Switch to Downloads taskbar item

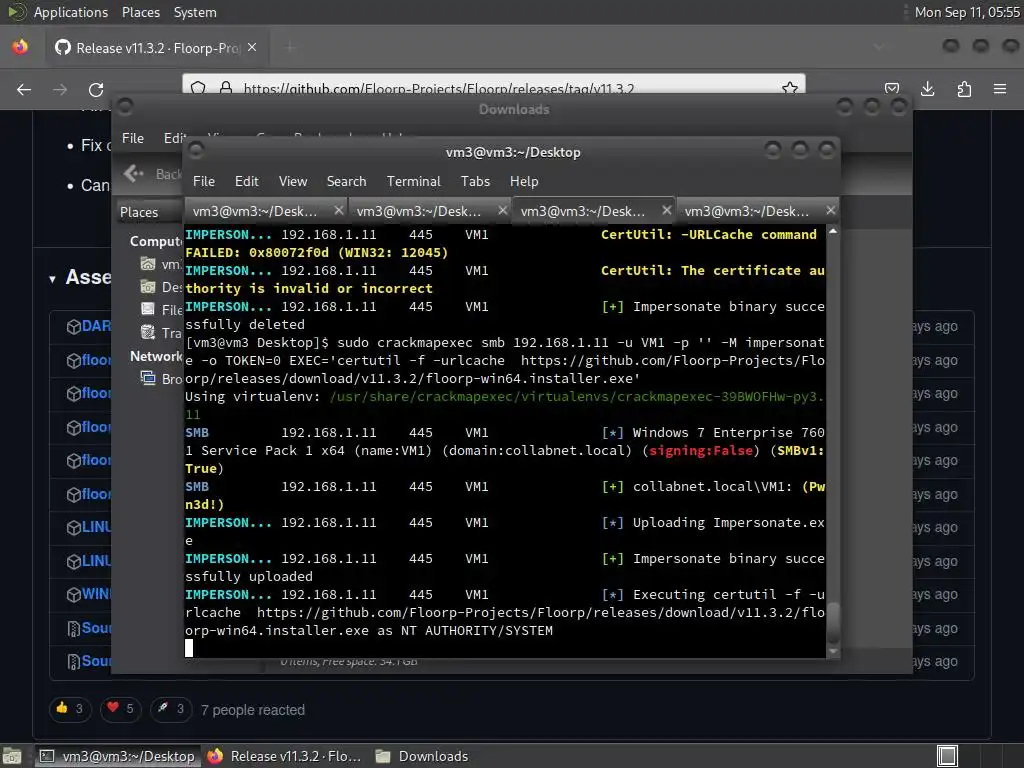[423, 756]
